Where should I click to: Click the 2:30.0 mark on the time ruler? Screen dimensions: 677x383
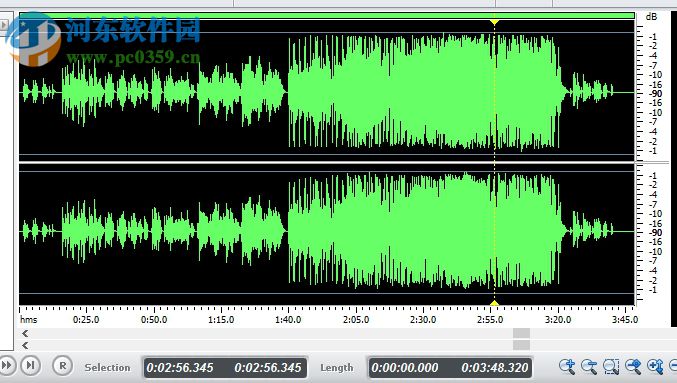tap(423, 320)
